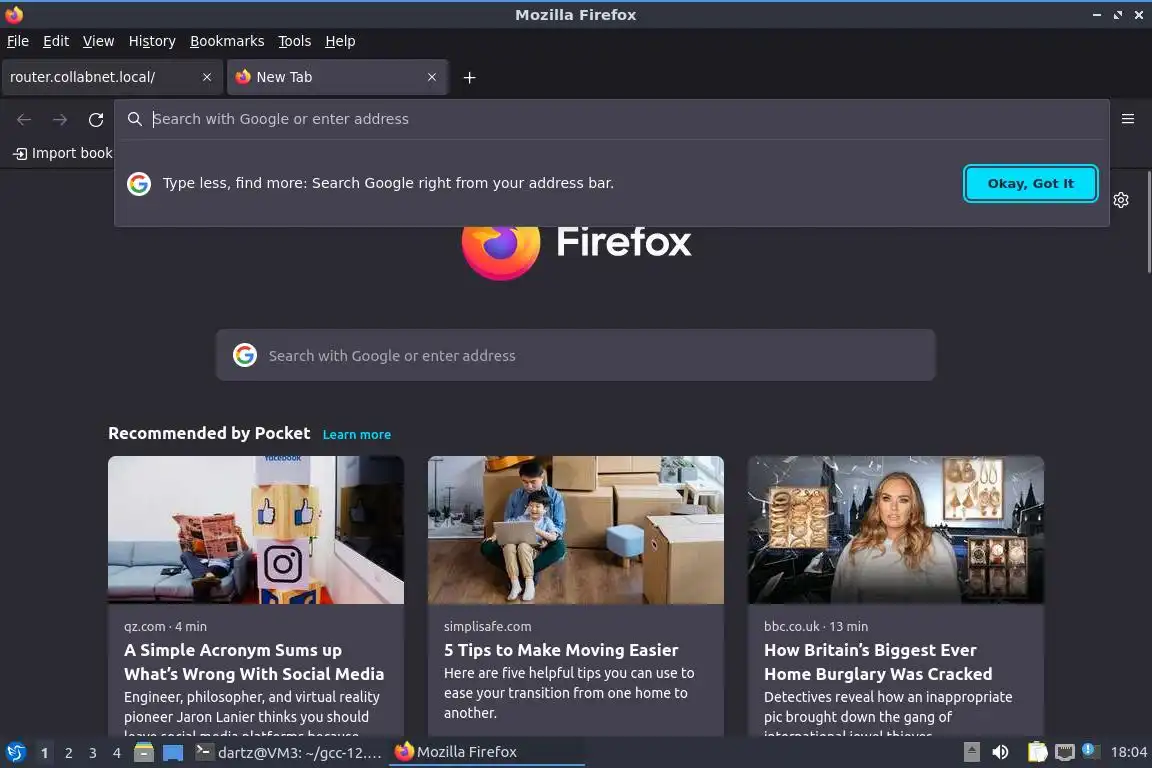Screen dimensions: 1152x768
Task: Click the Back navigation arrow
Action: click(x=24, y=119)
